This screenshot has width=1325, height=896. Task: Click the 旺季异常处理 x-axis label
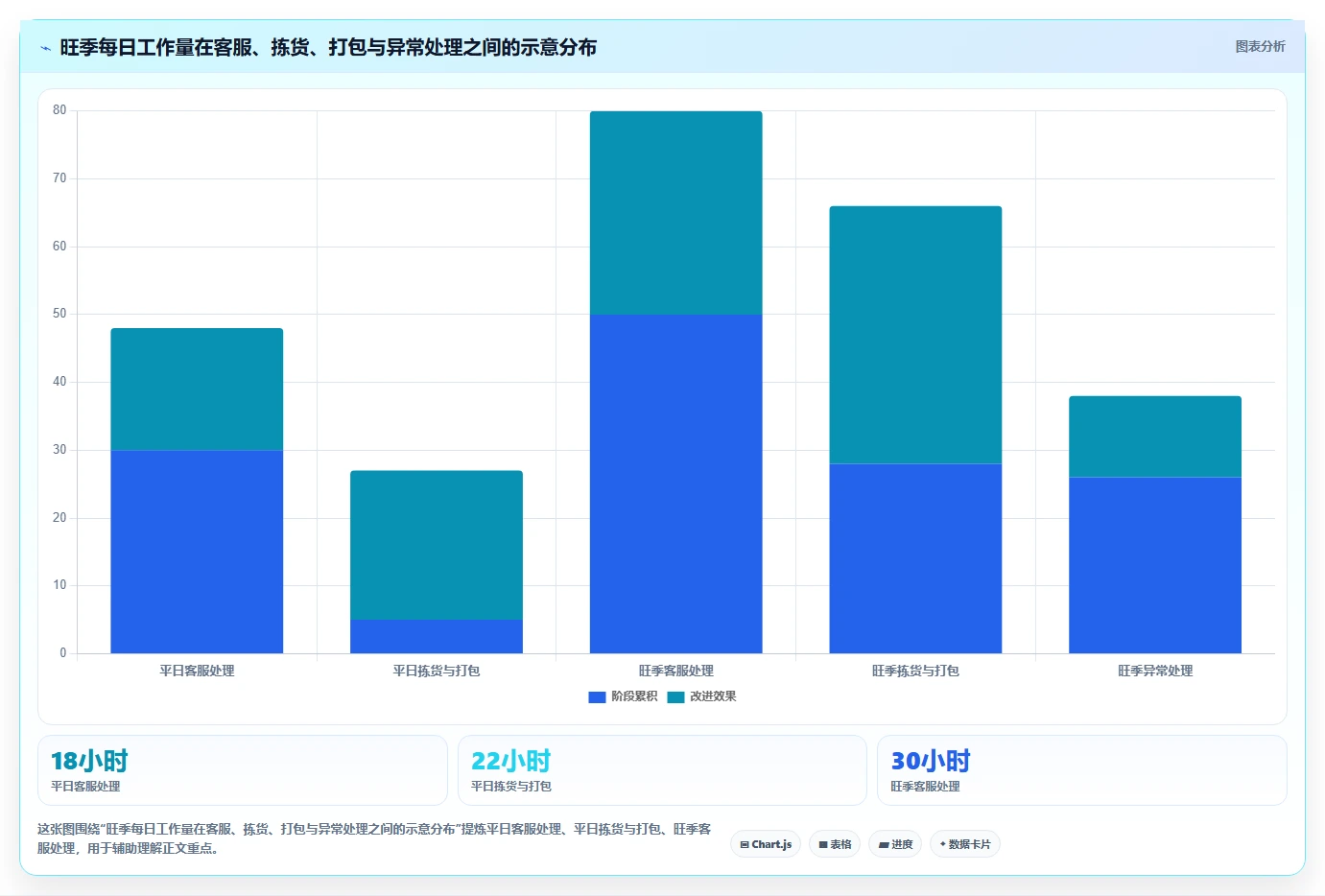tap(1155, 671)
